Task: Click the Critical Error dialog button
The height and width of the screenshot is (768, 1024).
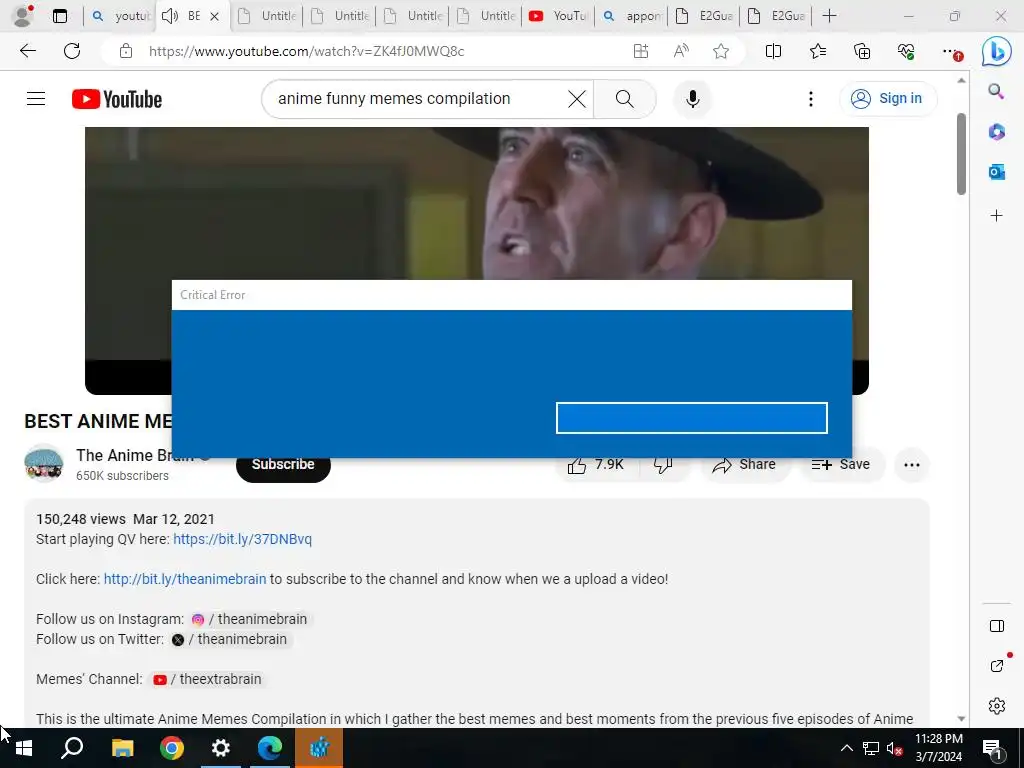Action: click(692, 418)
